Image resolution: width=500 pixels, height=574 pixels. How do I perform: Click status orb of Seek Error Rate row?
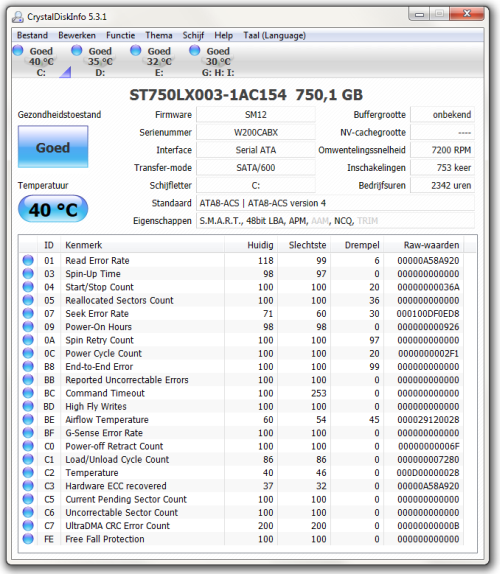28,313
